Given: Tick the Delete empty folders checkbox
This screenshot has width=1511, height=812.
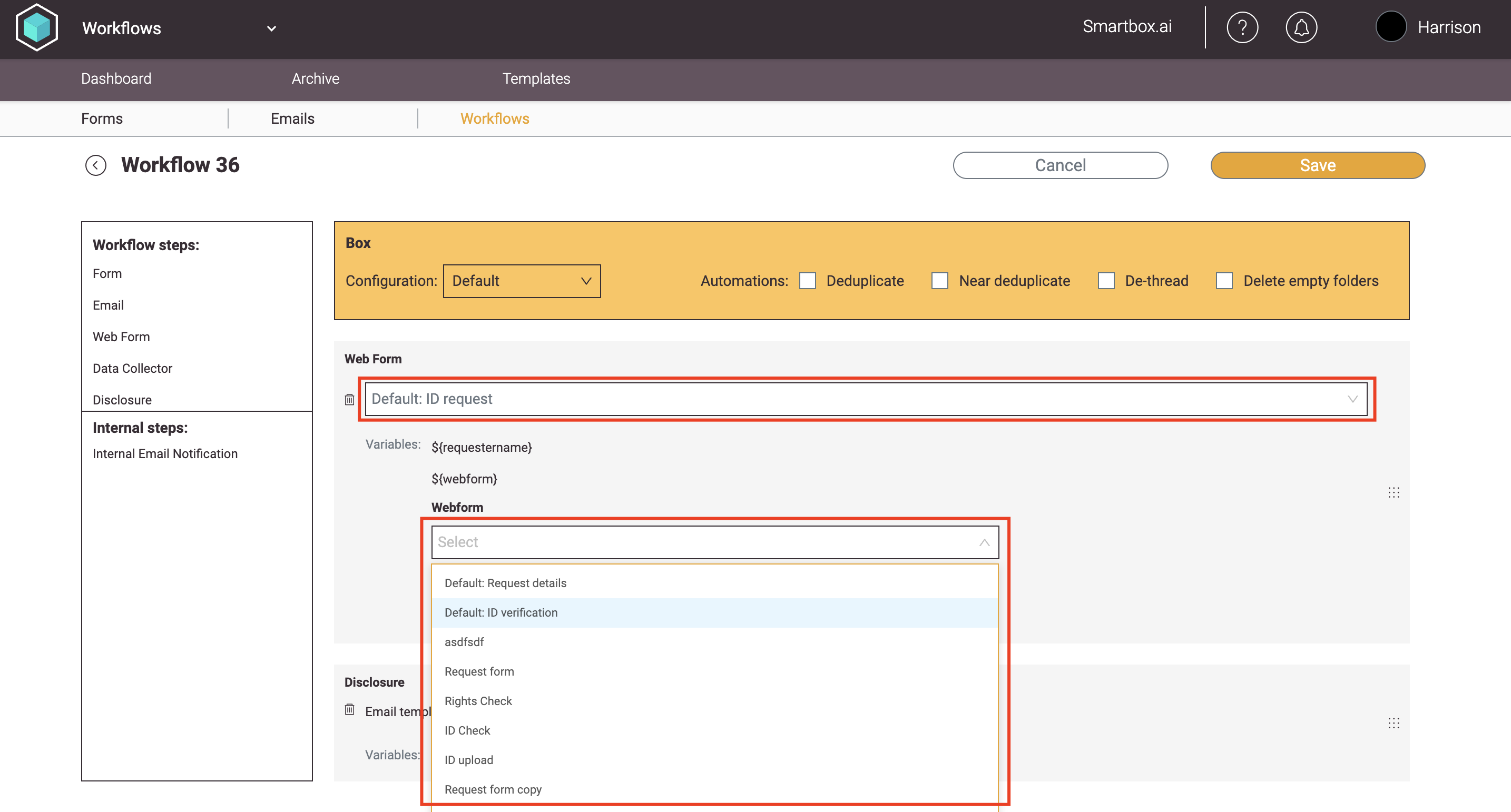Looking at the screenshot, I should (x=1224, y=281).
